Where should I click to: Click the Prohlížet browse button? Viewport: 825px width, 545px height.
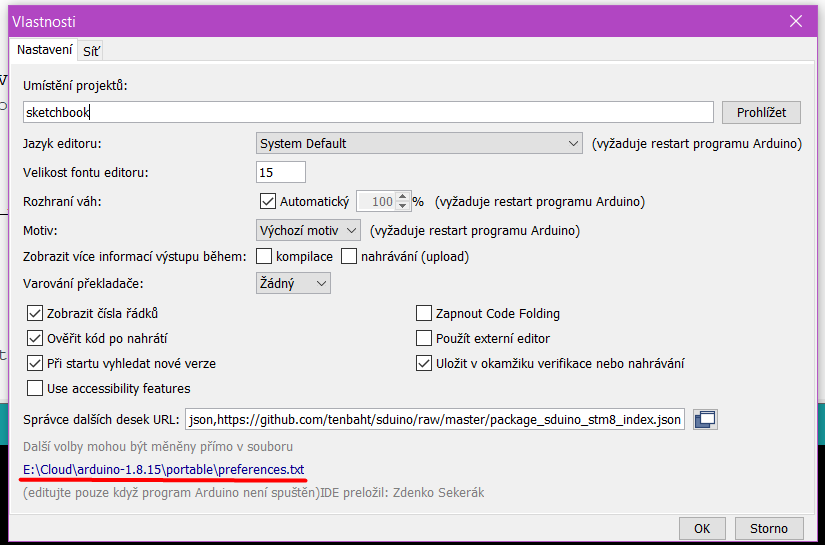761,112
